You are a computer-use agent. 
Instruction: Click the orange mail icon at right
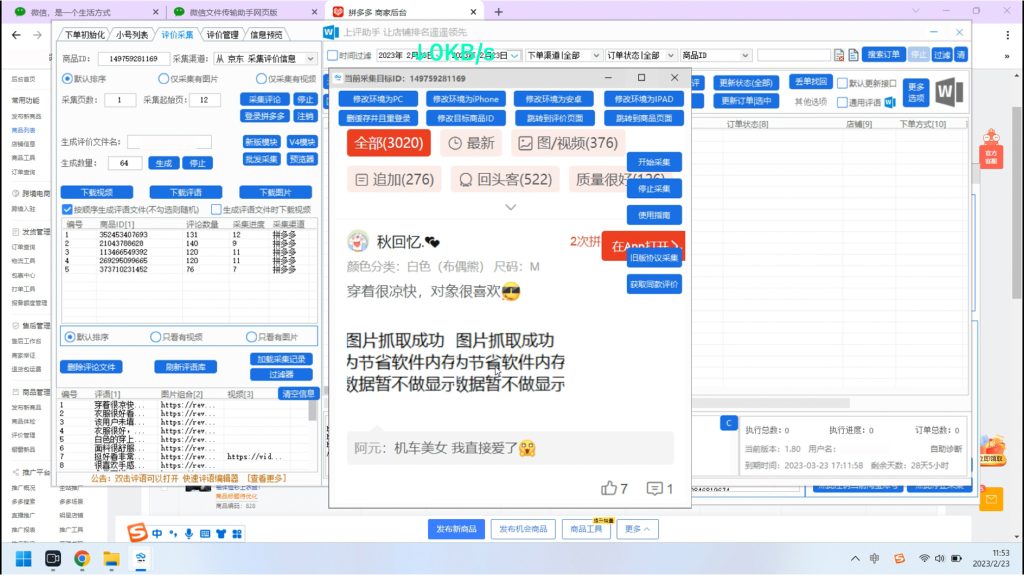pyautogui.click(x=991, y=499)
